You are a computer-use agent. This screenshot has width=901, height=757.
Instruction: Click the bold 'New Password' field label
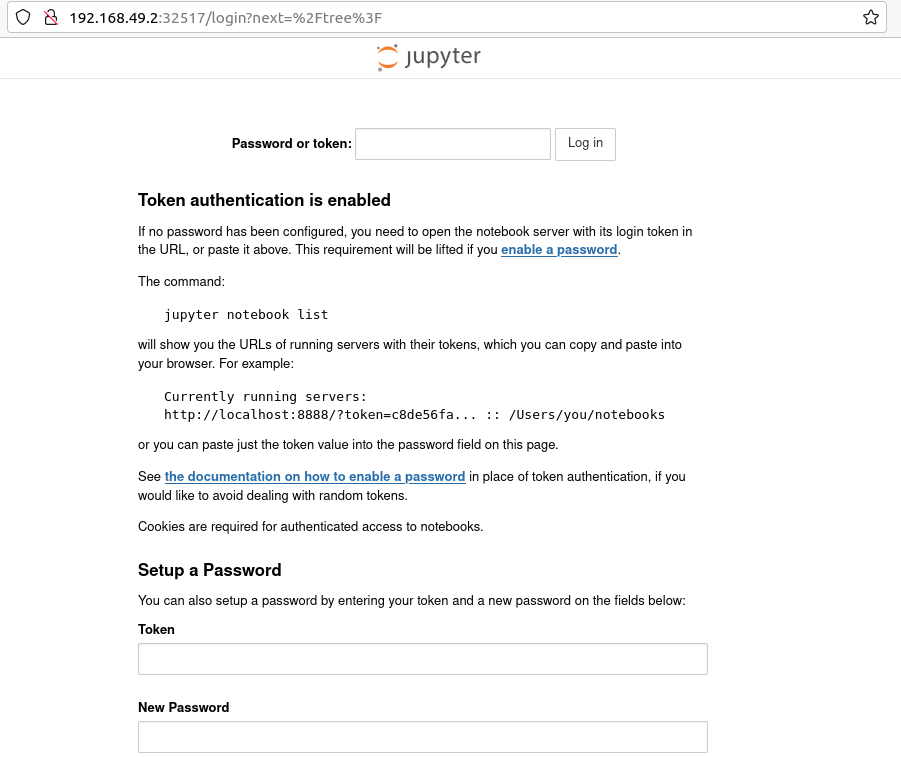183,707
